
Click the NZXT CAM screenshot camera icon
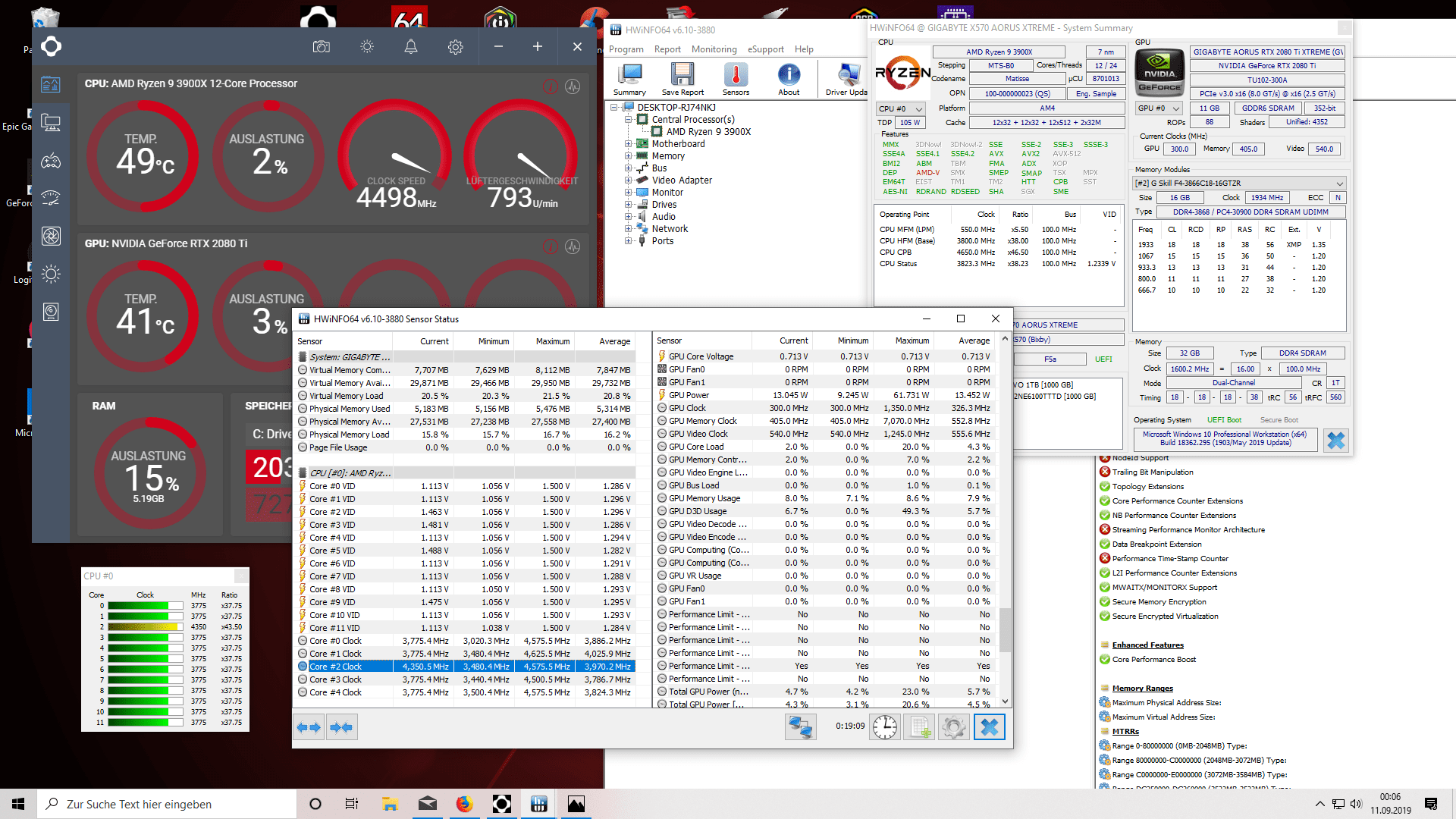tap(321, 47)
